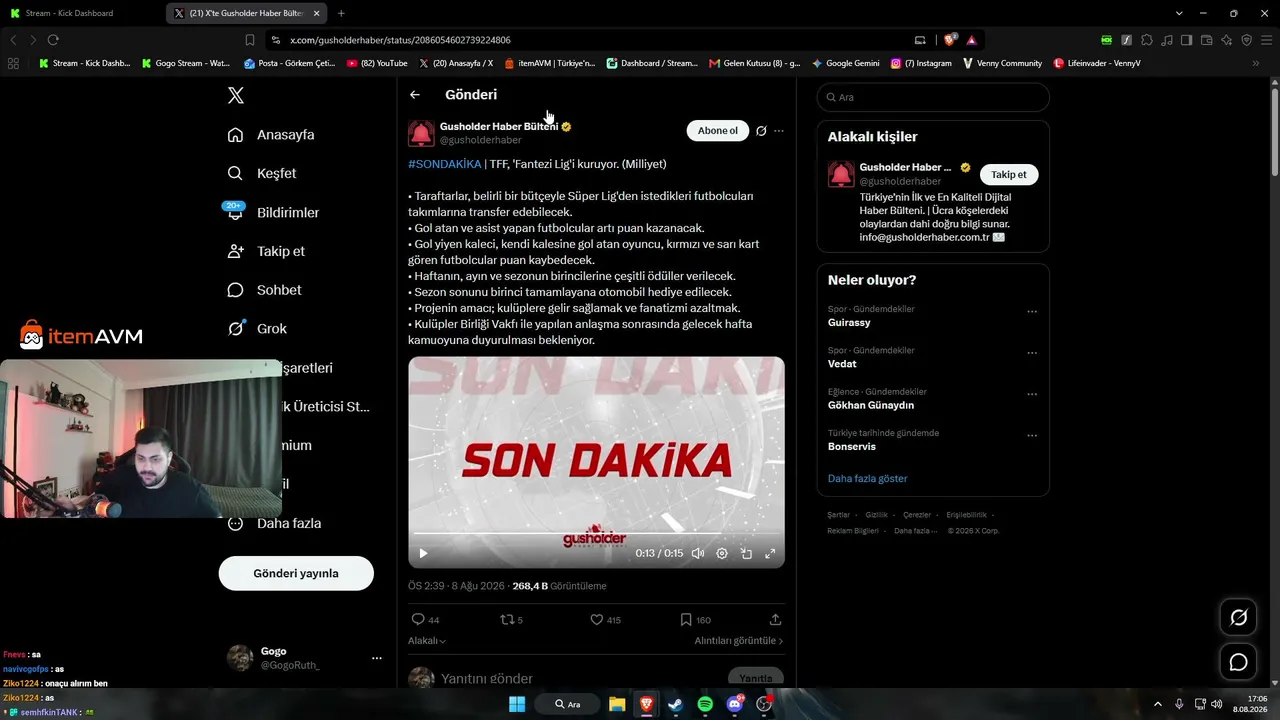
Task: Toggle the browser sidebar panel
Action: coord(1186,40)
